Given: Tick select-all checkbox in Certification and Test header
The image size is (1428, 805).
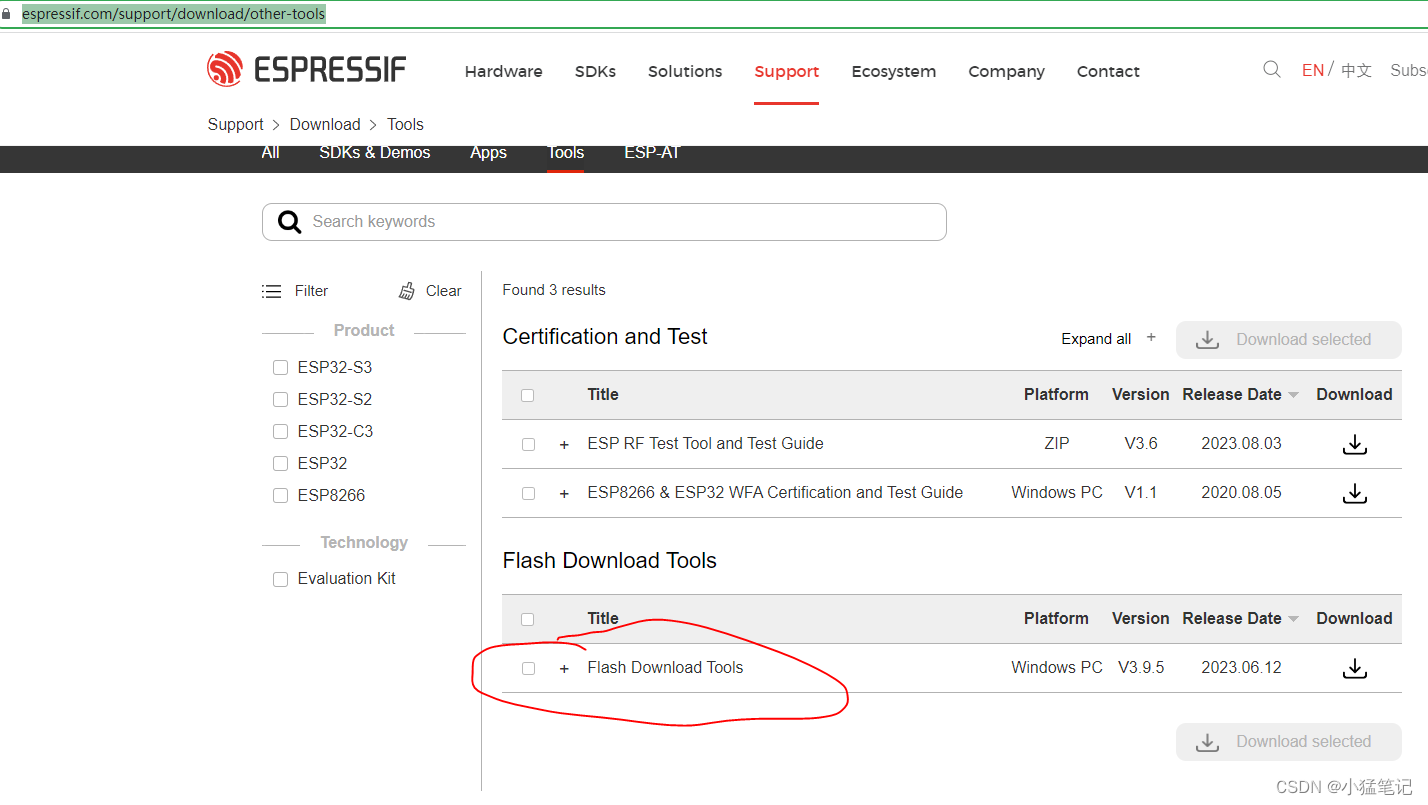Looking at the screenshot, I should point(527,395).
